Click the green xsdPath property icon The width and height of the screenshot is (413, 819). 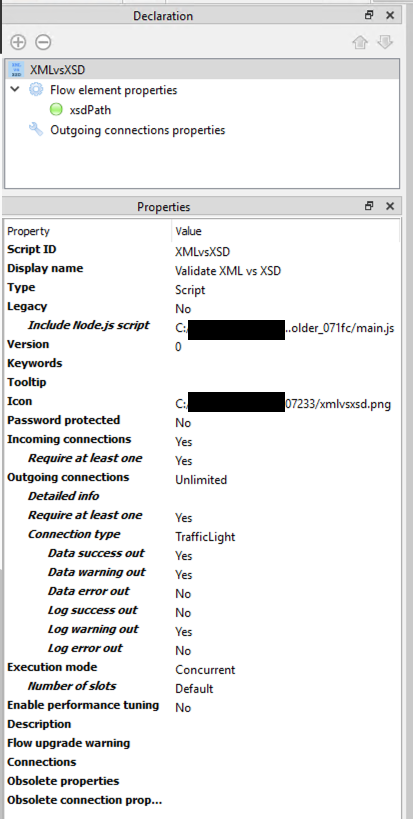coord(56,110)
